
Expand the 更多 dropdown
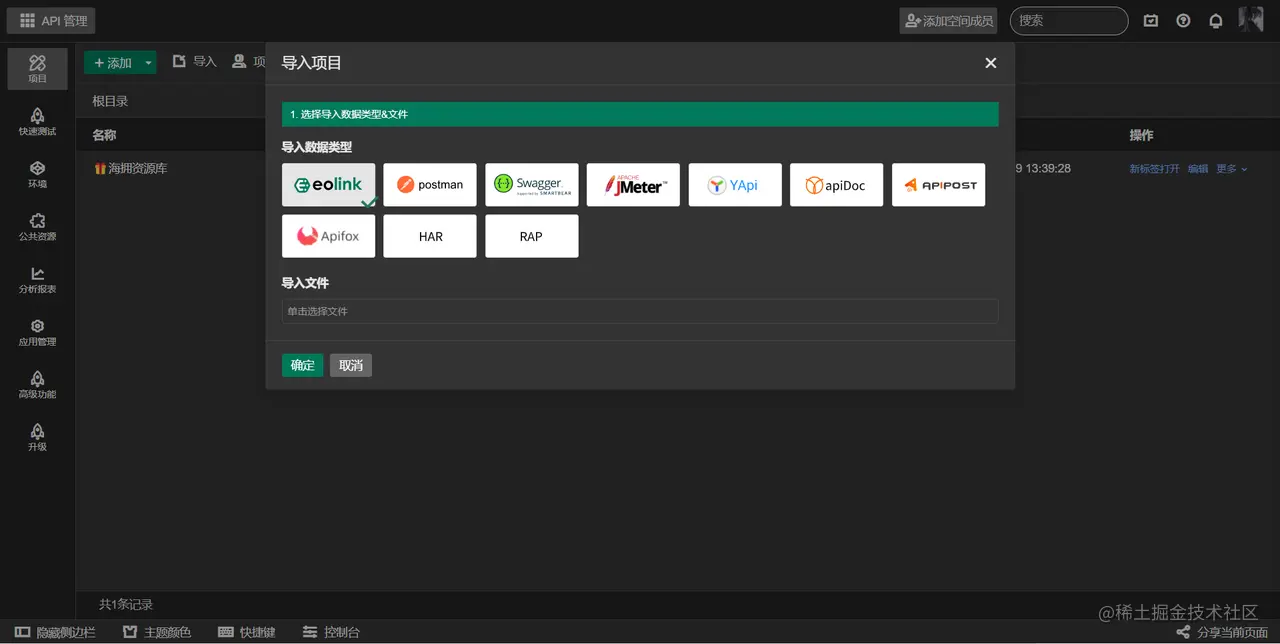(x=1231, y=169)
